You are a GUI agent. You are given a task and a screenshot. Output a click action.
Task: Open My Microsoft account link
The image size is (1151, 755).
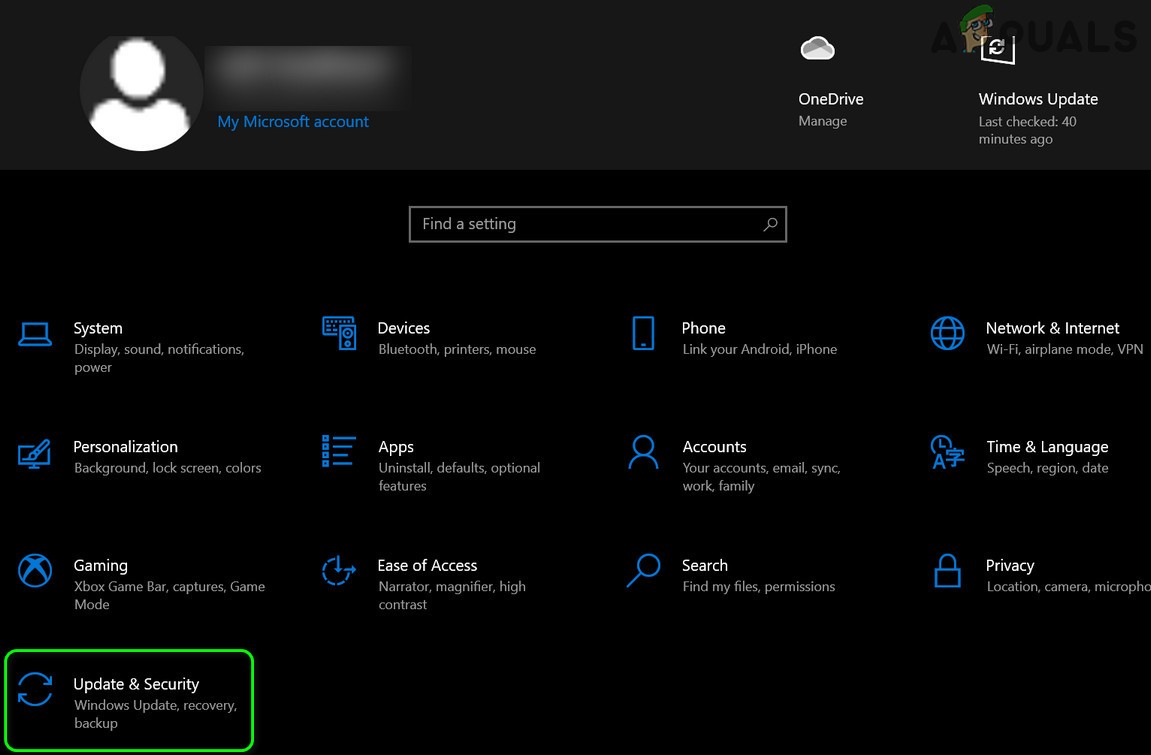[293, 121]
